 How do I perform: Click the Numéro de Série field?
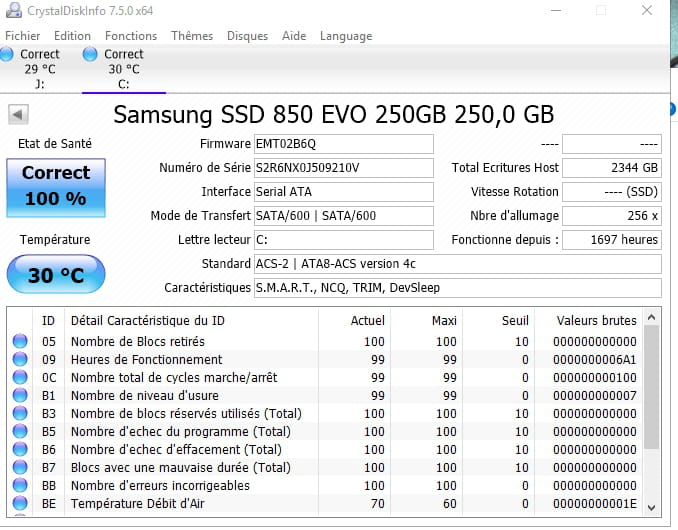pos(343,168)
